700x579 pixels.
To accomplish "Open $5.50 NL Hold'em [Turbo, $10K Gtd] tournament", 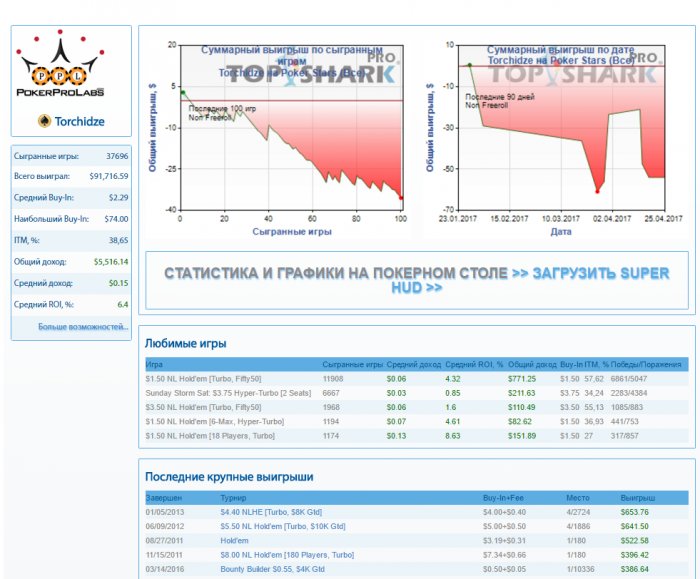I will click(x=283, y=526).
